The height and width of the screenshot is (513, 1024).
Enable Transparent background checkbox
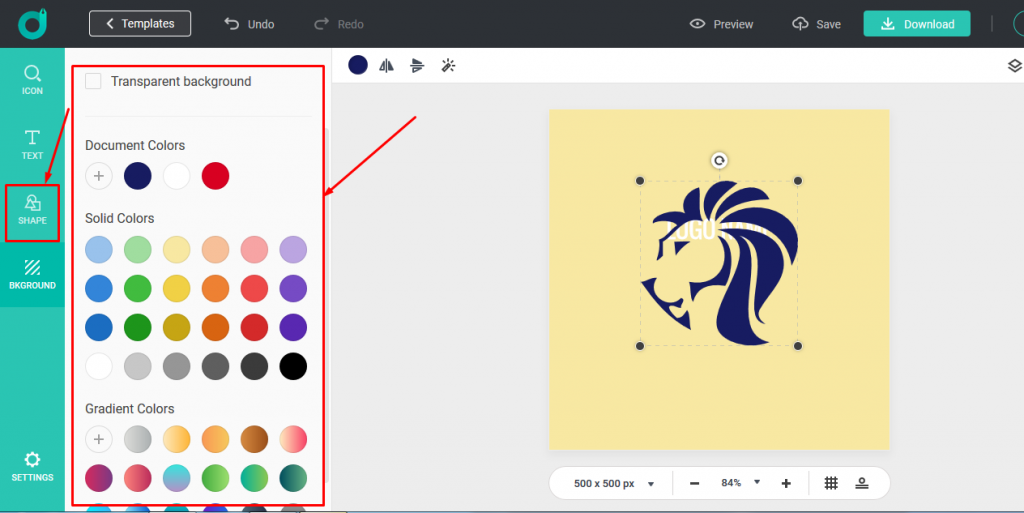click(93, 82)
